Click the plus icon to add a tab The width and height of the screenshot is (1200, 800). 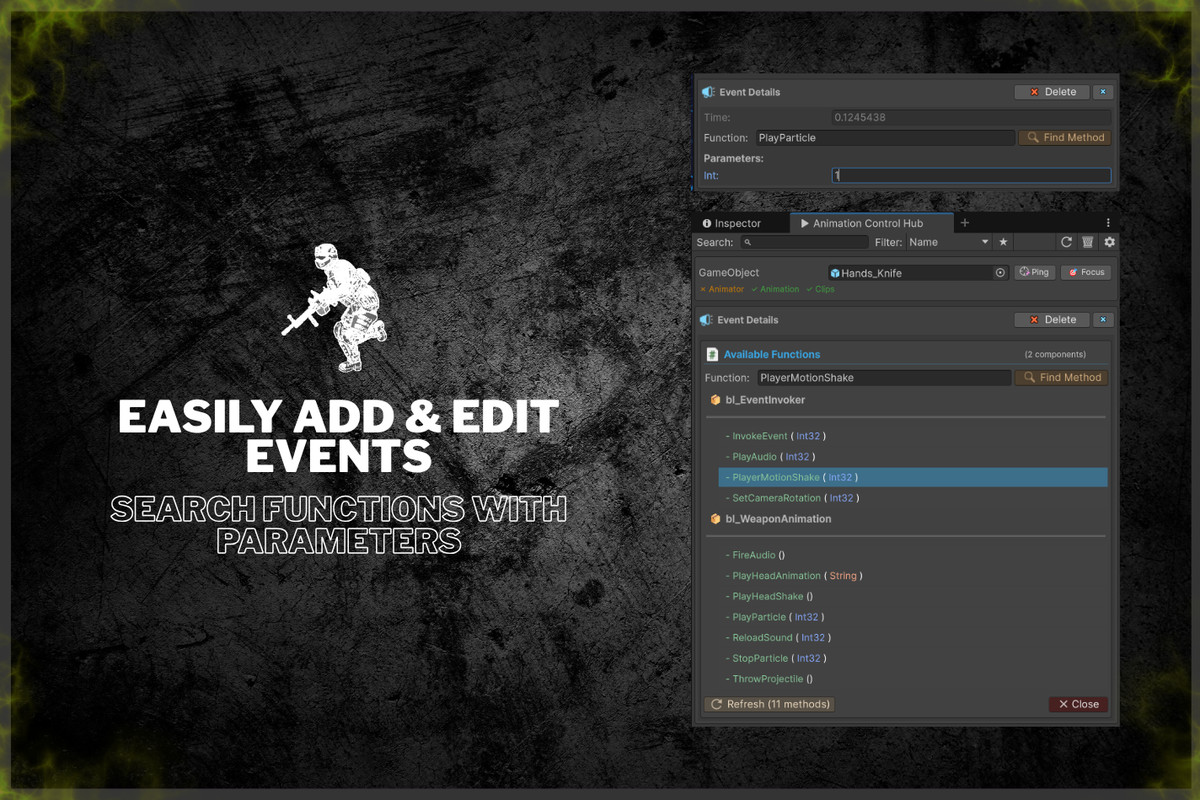click(x=965, y=223)
